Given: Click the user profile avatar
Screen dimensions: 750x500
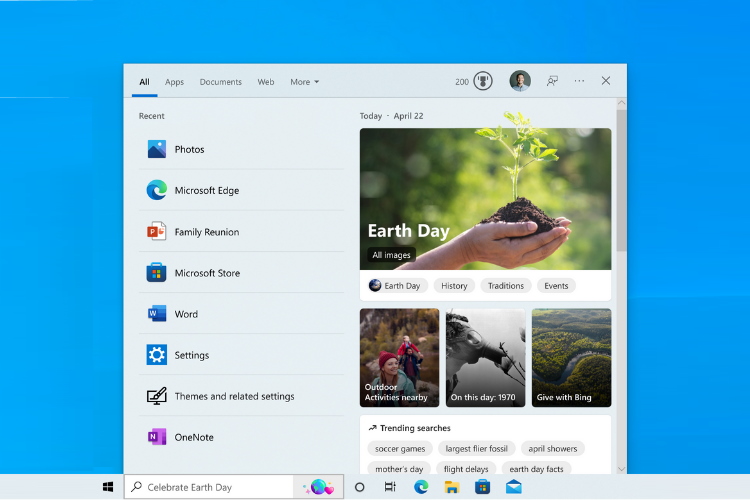Looking at the screenshot, I should (520, 81).
